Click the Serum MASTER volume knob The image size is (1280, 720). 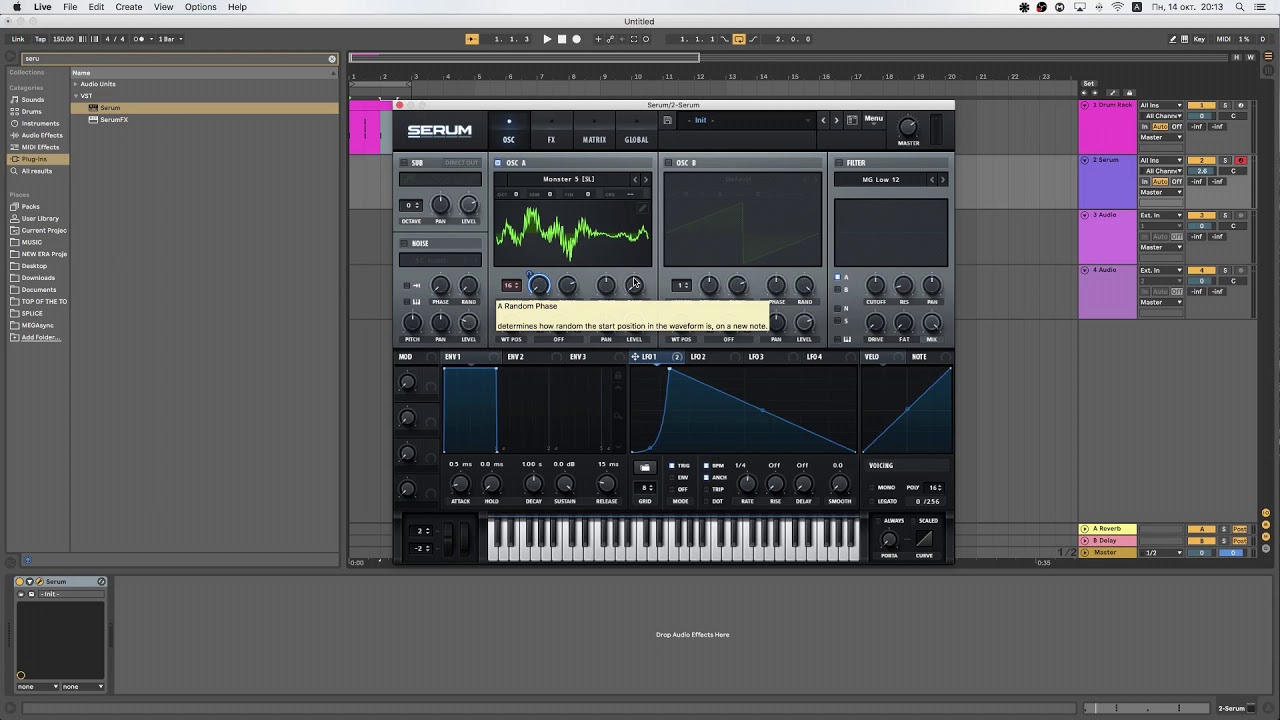pos(908,127)
